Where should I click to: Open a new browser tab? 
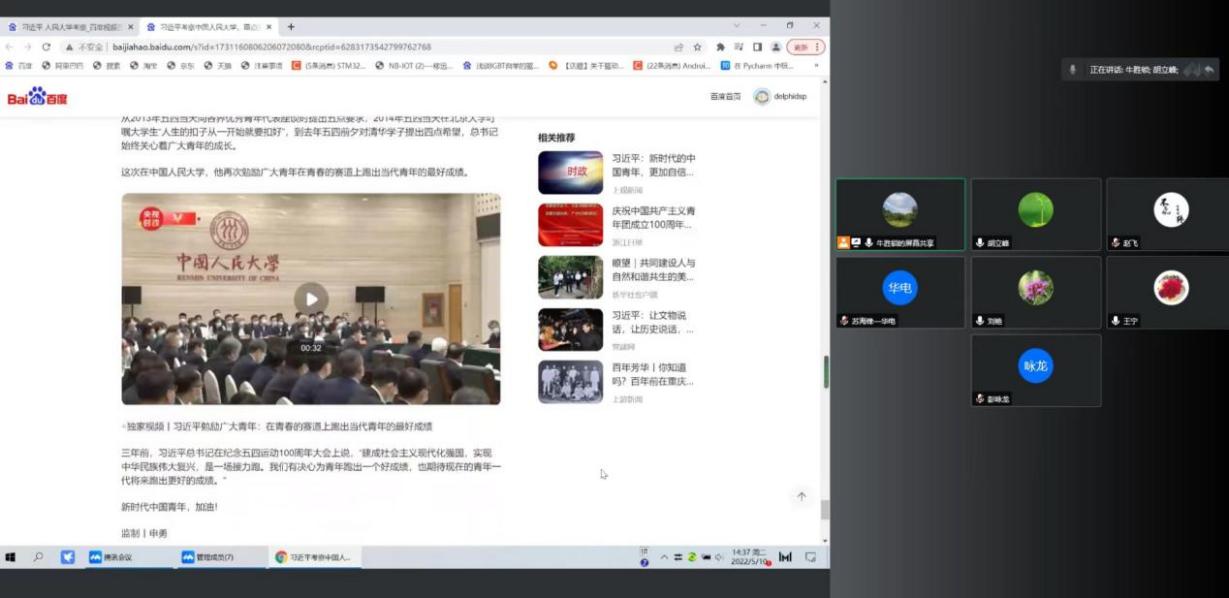(291, 26)
